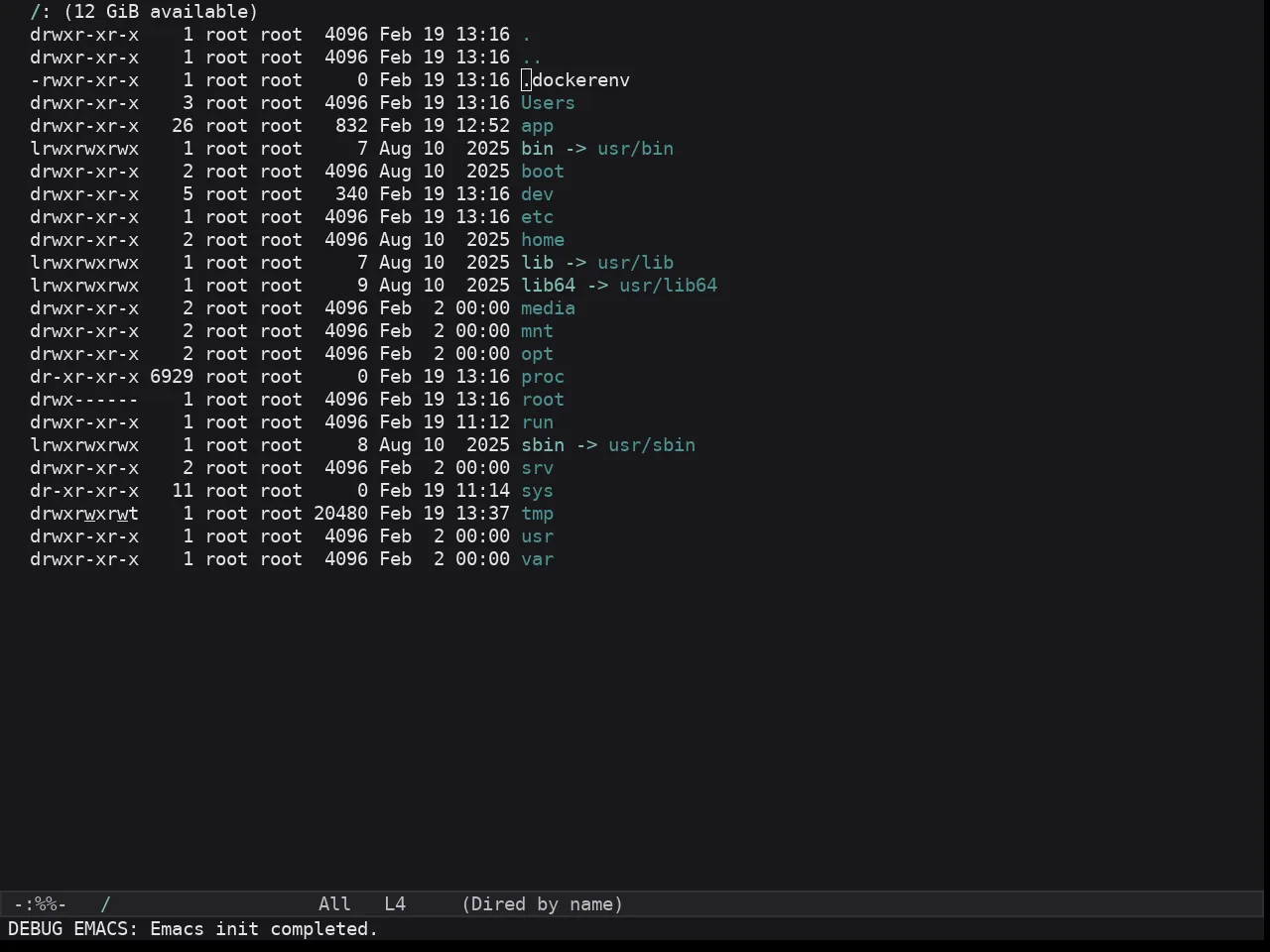This screenshot has width=1270, height=952.
Task: Open the root directory entry
Action: click(x=543, y=400)
